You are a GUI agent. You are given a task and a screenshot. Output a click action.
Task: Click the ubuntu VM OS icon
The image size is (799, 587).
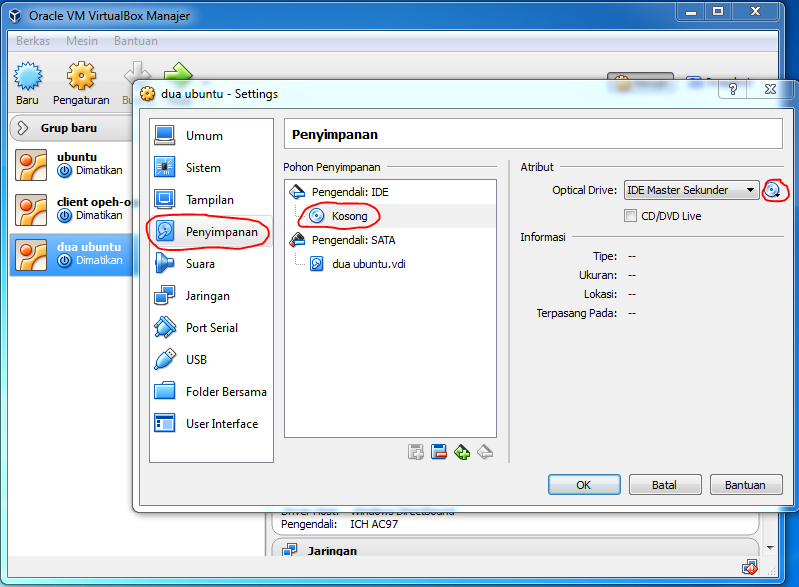pyautogui.click(x=31, y=165)
